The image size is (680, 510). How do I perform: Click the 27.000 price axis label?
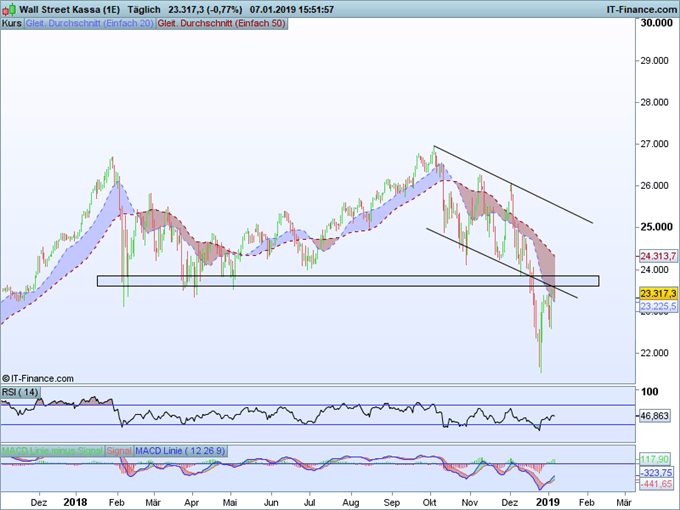click(654, 144)
